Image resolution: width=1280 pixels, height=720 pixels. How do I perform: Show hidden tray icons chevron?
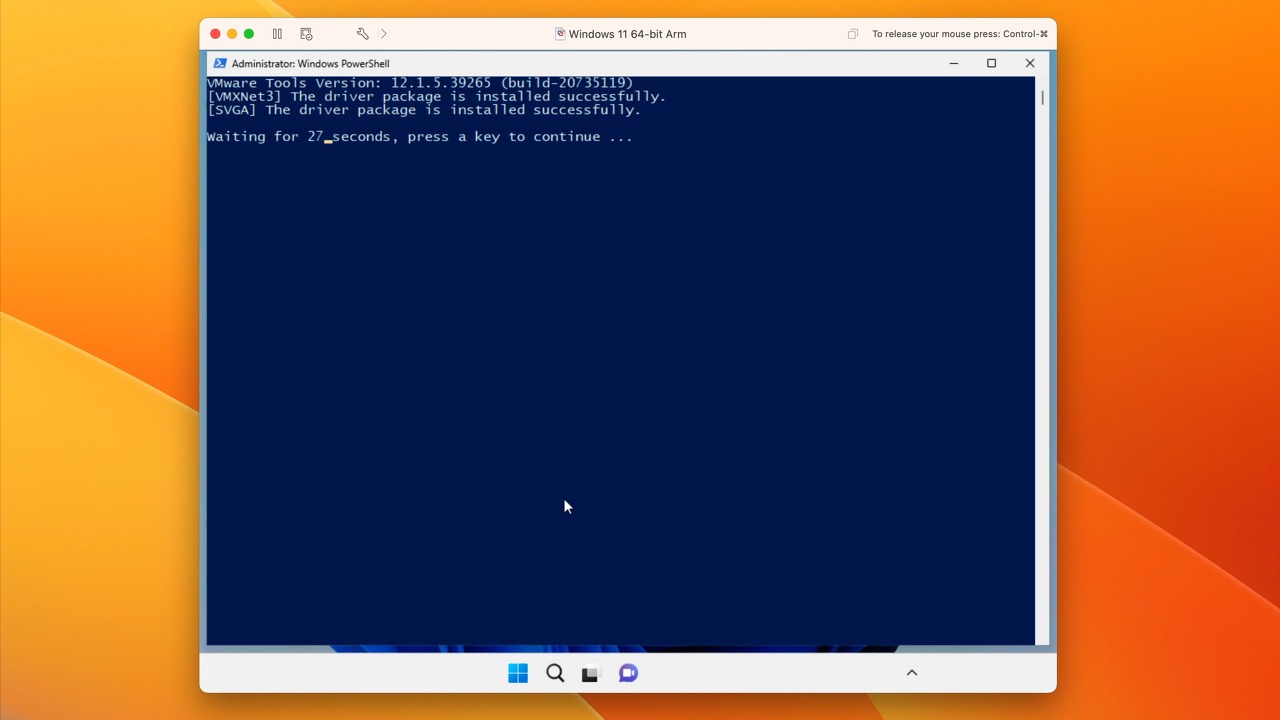point(912,673)
